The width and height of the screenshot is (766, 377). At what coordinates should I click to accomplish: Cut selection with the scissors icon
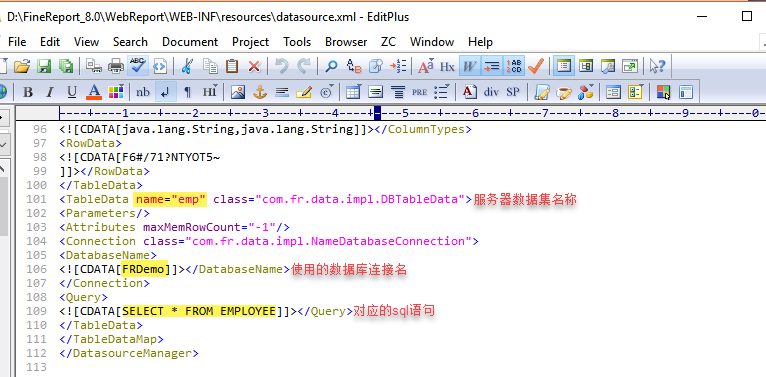pyautogui.click(x=186, y=66)
